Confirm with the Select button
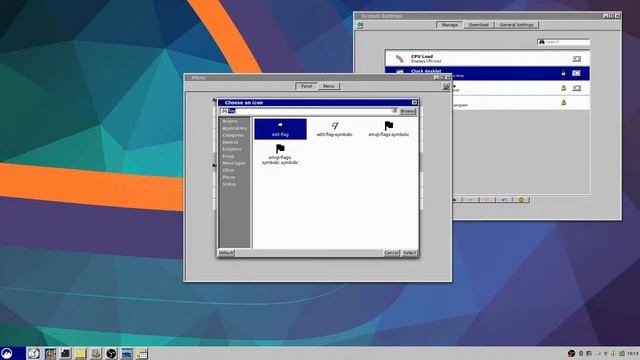Image resolution: width=640 pixels, height=360 pixels. coord(409,253)
